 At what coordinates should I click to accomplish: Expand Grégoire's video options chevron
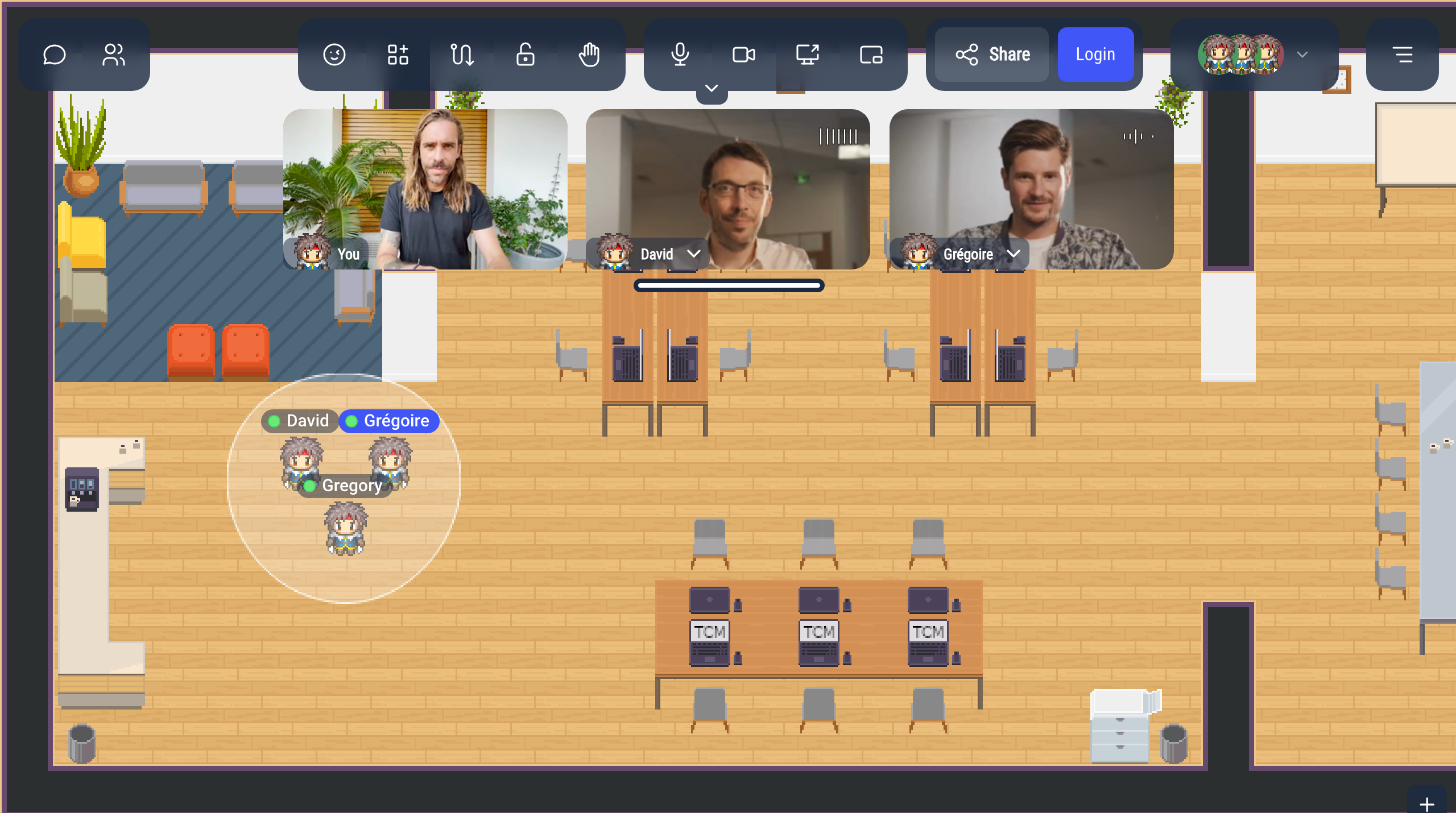coord(1014,254)
